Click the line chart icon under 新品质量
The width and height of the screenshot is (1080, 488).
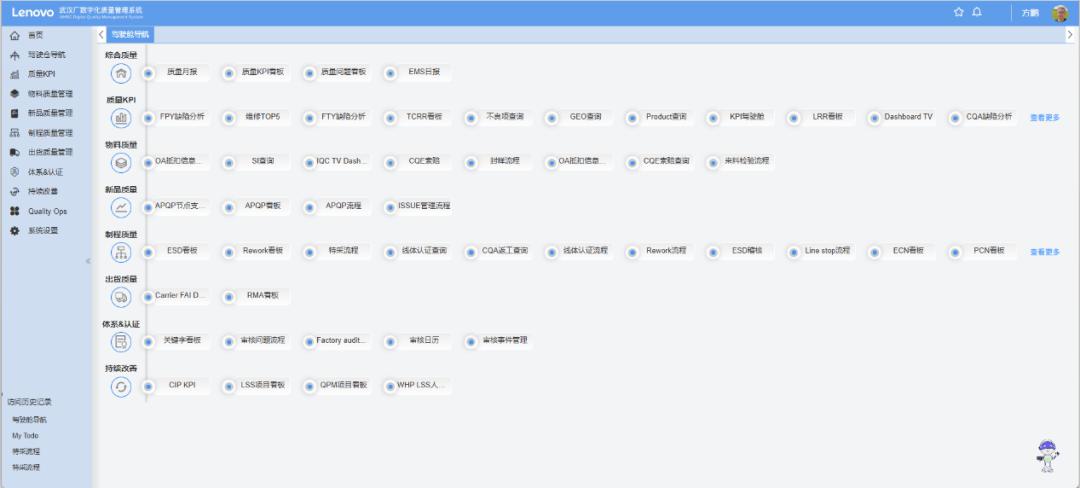click(121, 207)
